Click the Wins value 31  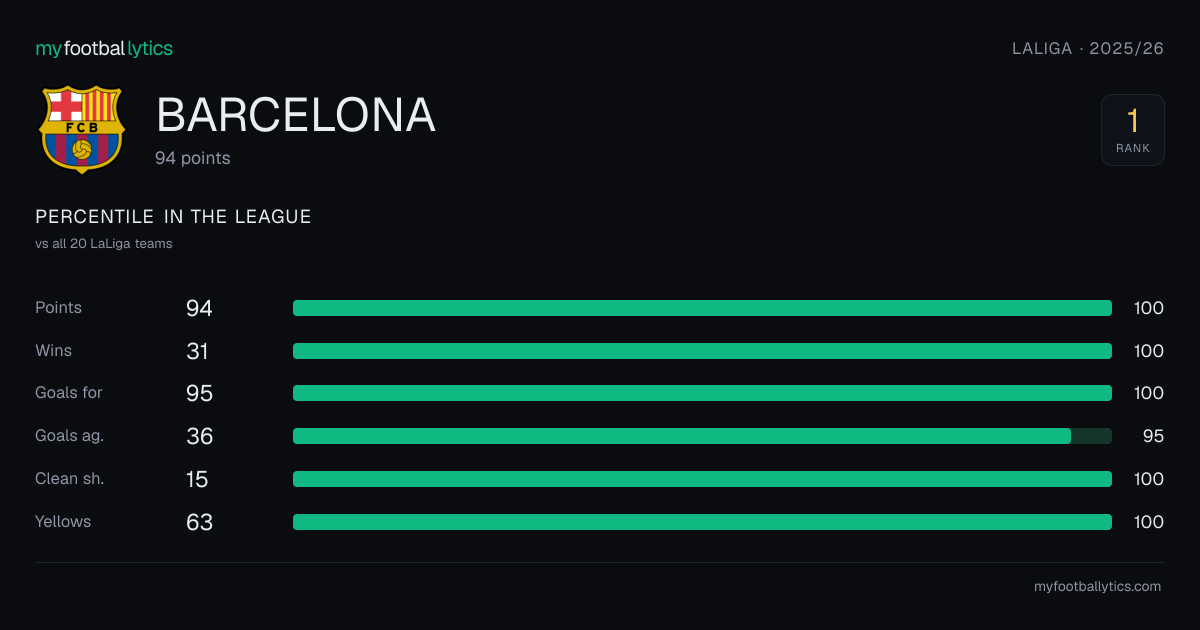tap(197, 351)
